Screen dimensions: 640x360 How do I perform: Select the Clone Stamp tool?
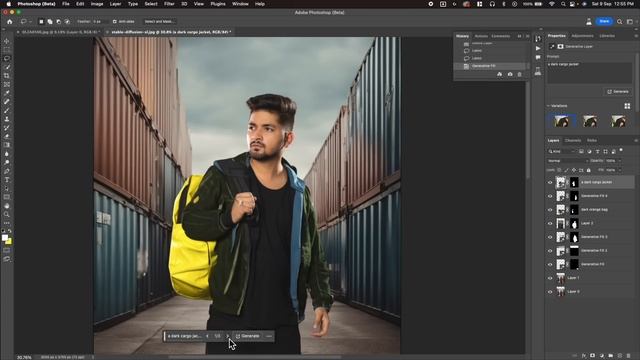[7, 119]
